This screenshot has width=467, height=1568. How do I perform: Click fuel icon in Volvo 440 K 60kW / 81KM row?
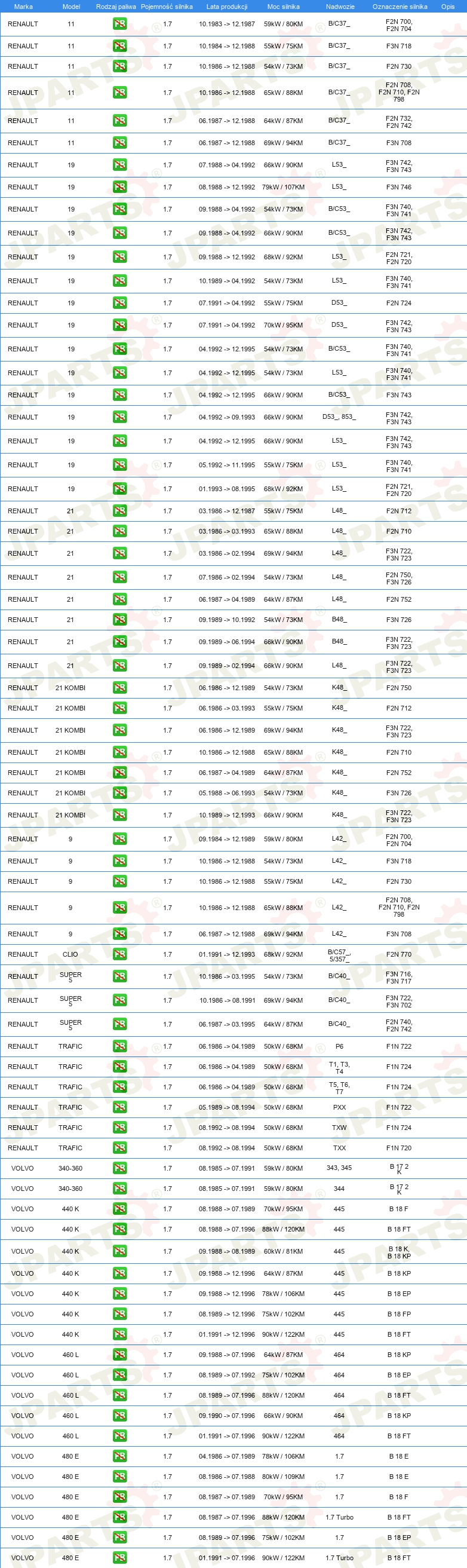point(120,1251)
